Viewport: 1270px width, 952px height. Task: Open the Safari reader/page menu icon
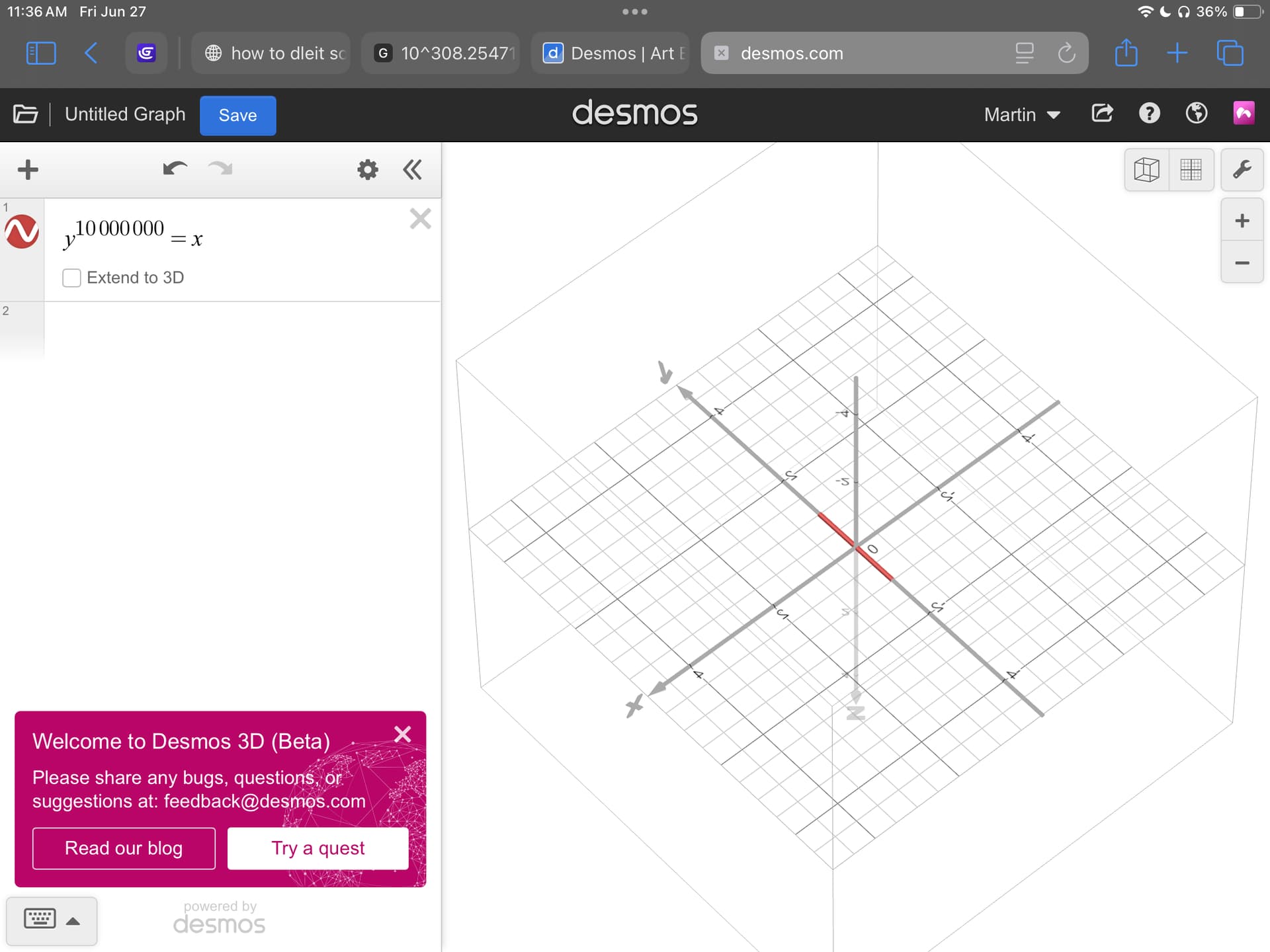[x=1024, y=53]
